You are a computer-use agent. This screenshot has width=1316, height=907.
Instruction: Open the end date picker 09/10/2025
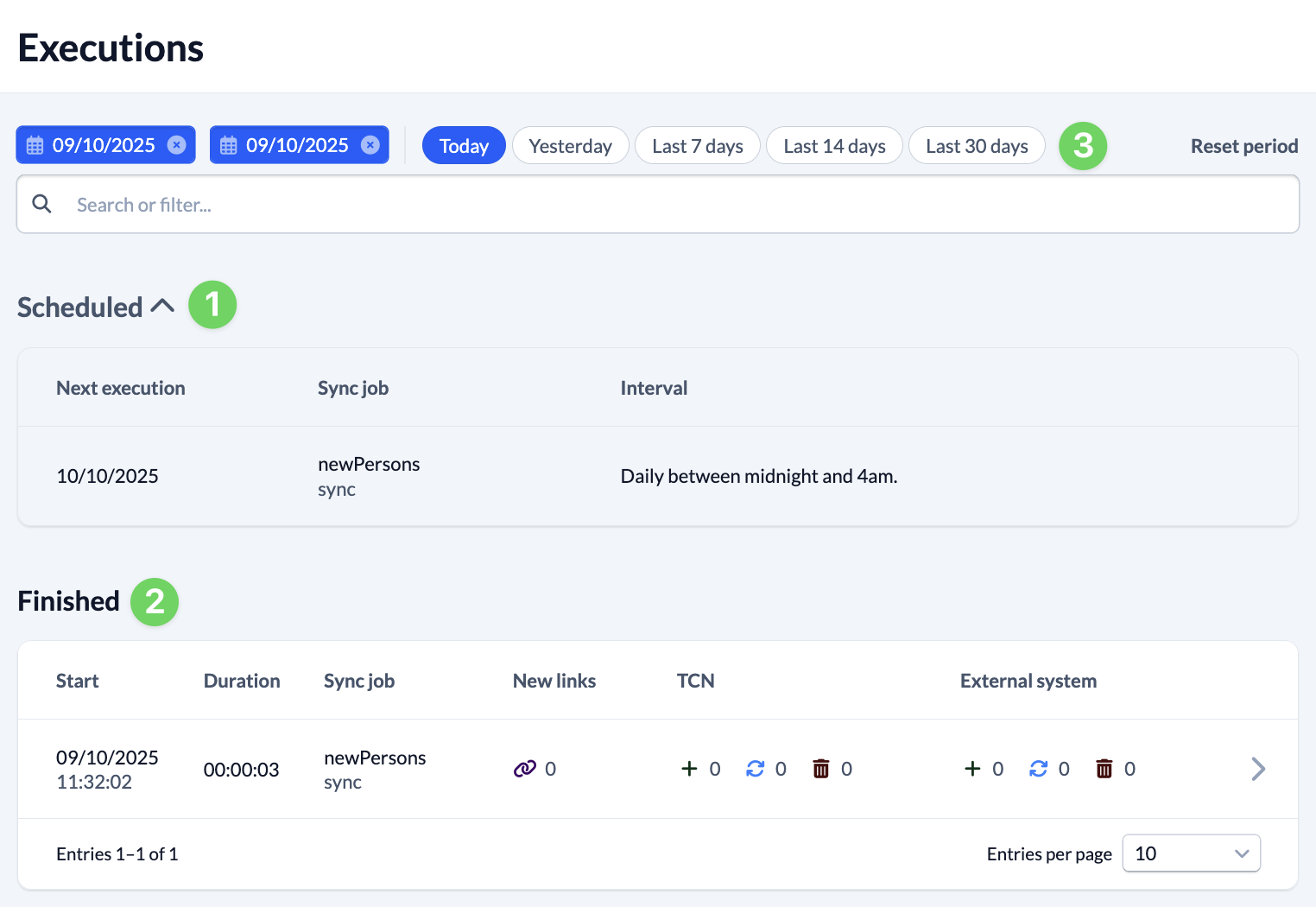(x=299, y=145)
